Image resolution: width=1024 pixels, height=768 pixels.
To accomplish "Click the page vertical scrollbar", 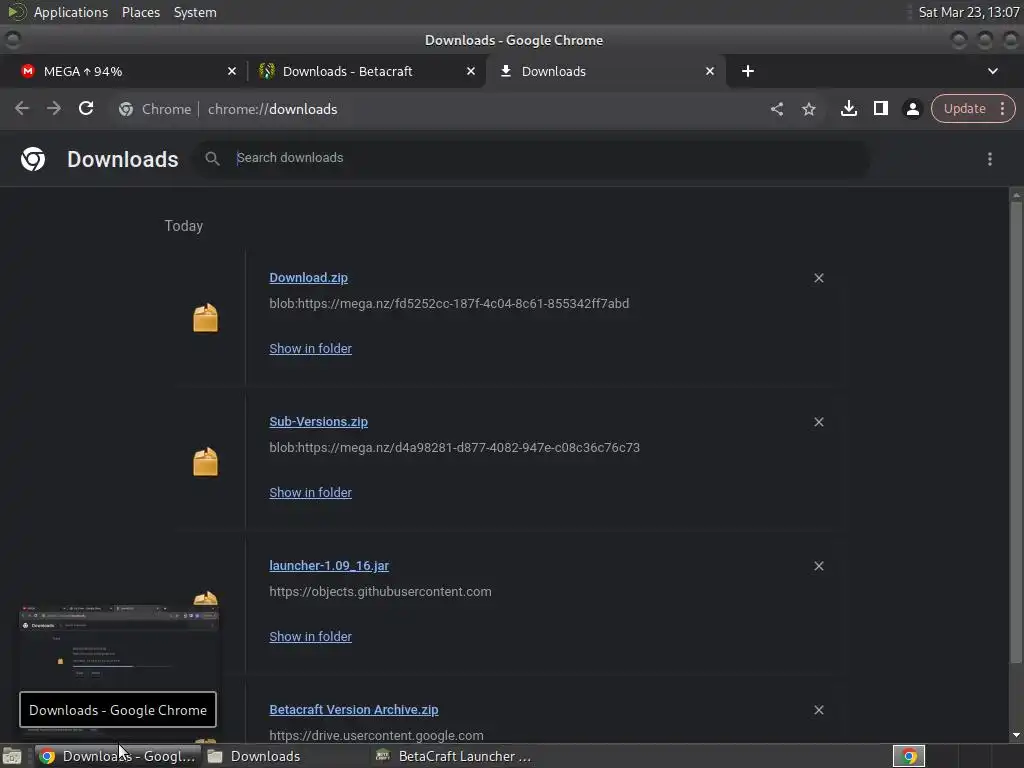I will [1016, 431].
